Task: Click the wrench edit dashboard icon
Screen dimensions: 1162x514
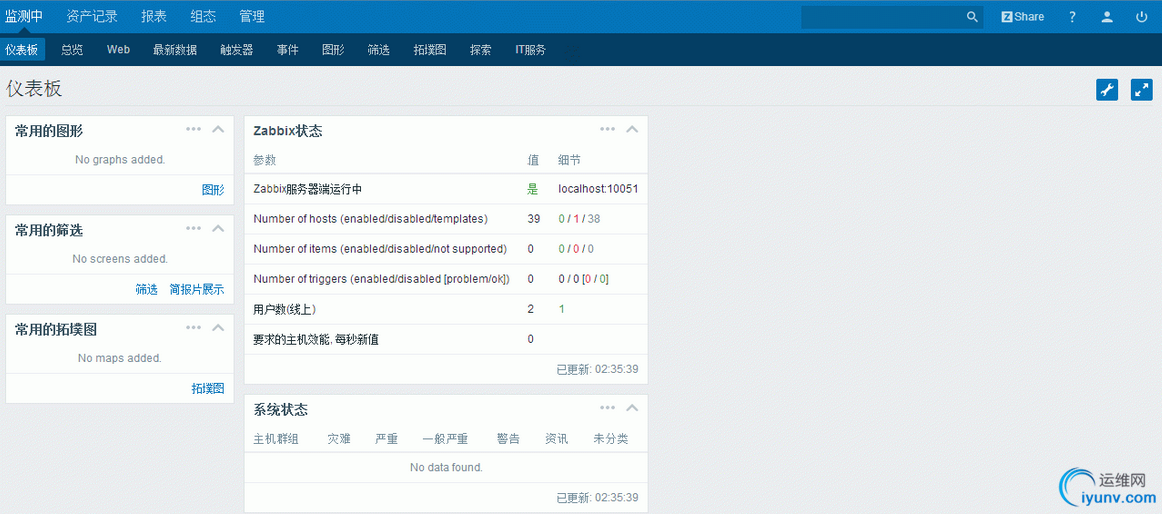Action: click(1107, 90)
